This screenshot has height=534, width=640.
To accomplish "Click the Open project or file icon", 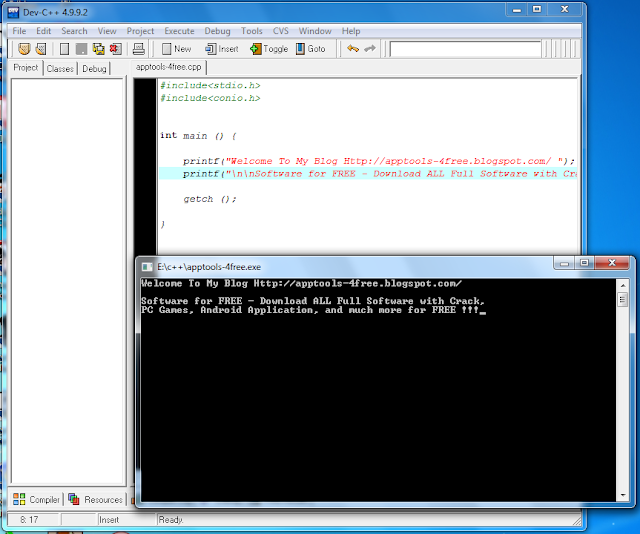I will click(x=41, y=49).
